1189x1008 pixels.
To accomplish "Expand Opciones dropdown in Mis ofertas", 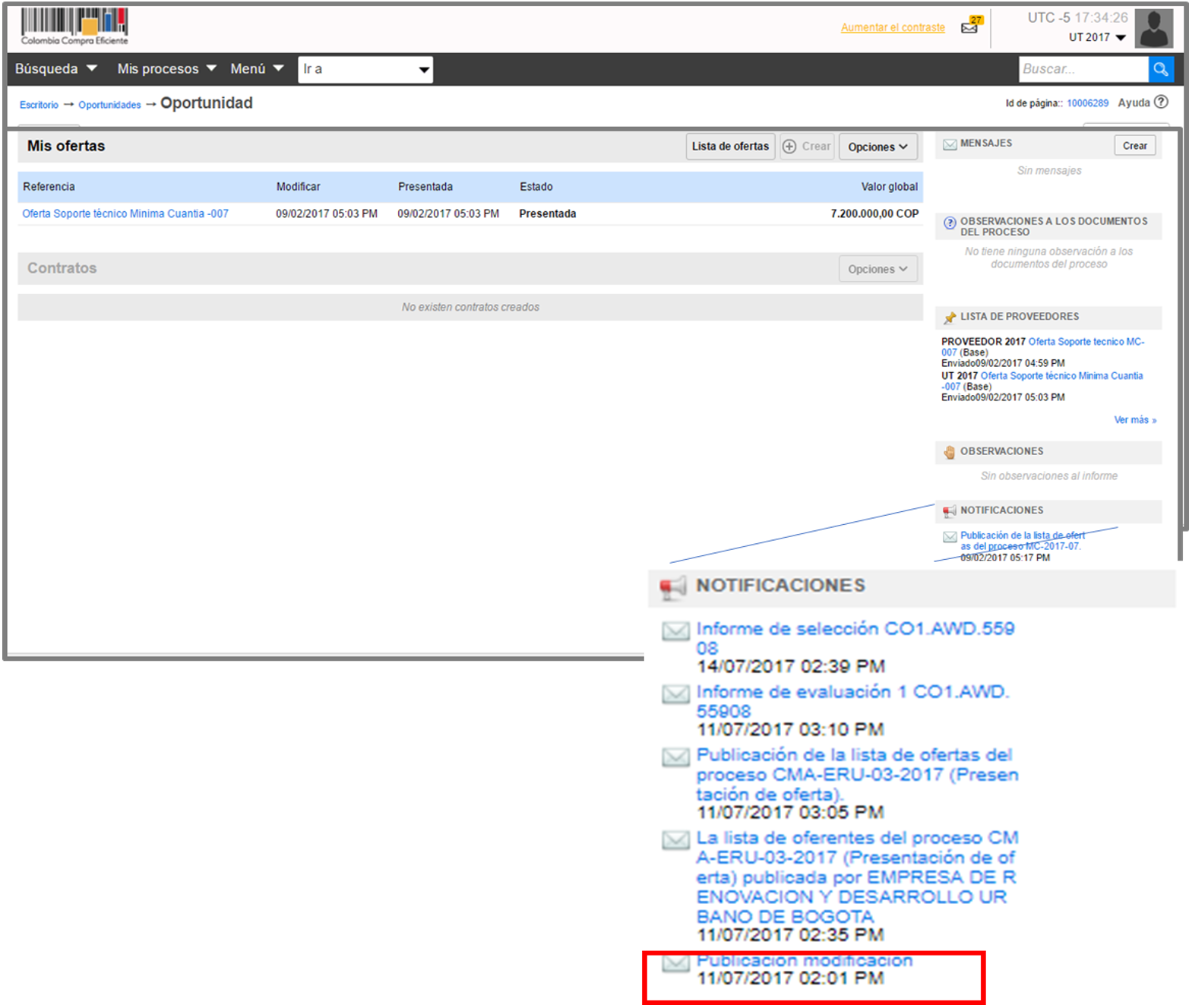I will [878, 147].
